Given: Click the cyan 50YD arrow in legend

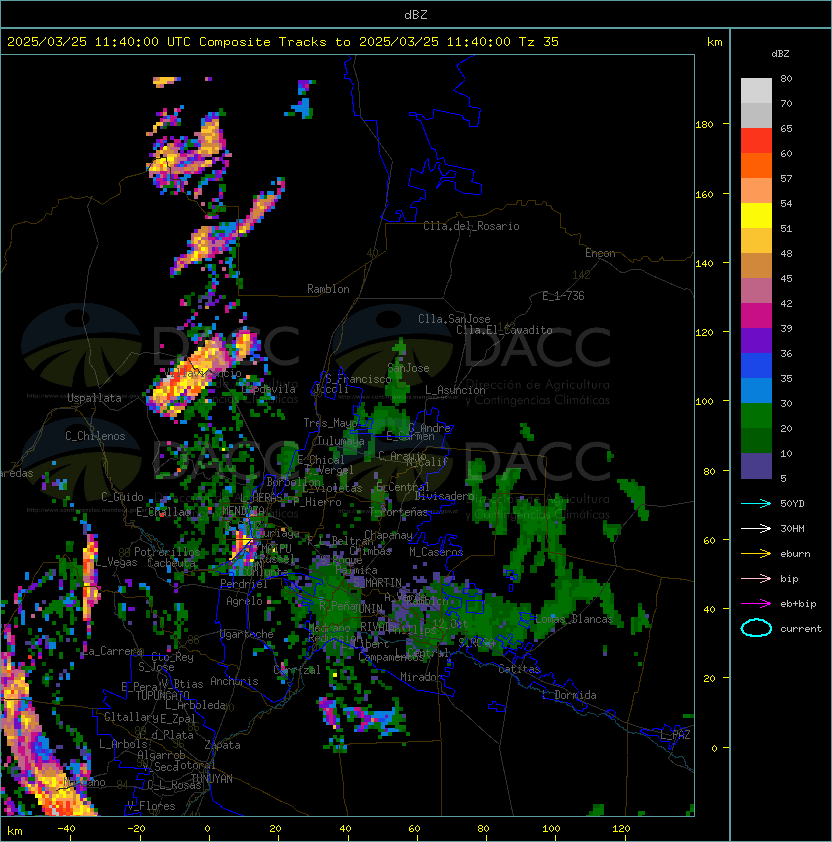Looking at the screenshot, I should point(756,503).
